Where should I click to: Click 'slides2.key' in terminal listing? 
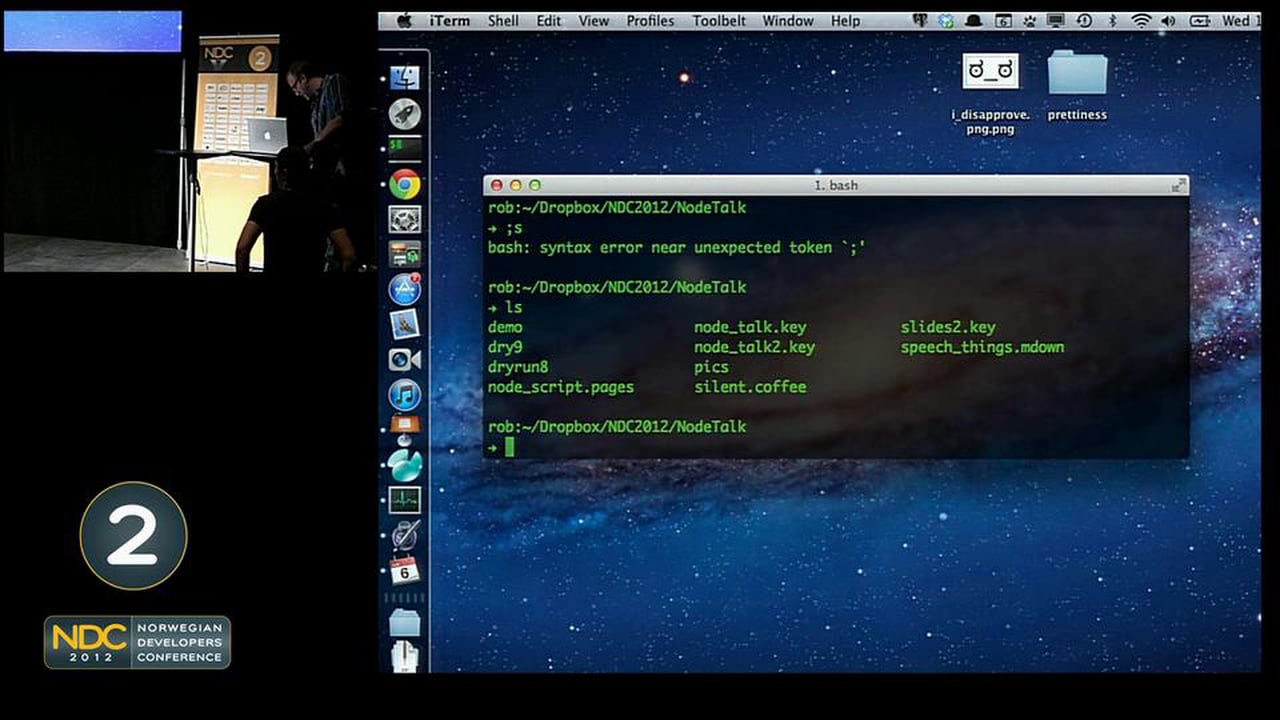coord(948,327)
